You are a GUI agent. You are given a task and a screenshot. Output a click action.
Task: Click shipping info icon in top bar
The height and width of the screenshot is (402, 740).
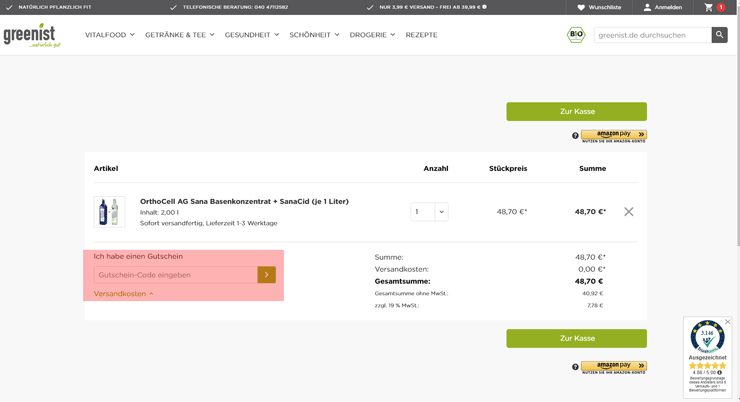click(484, 7)
